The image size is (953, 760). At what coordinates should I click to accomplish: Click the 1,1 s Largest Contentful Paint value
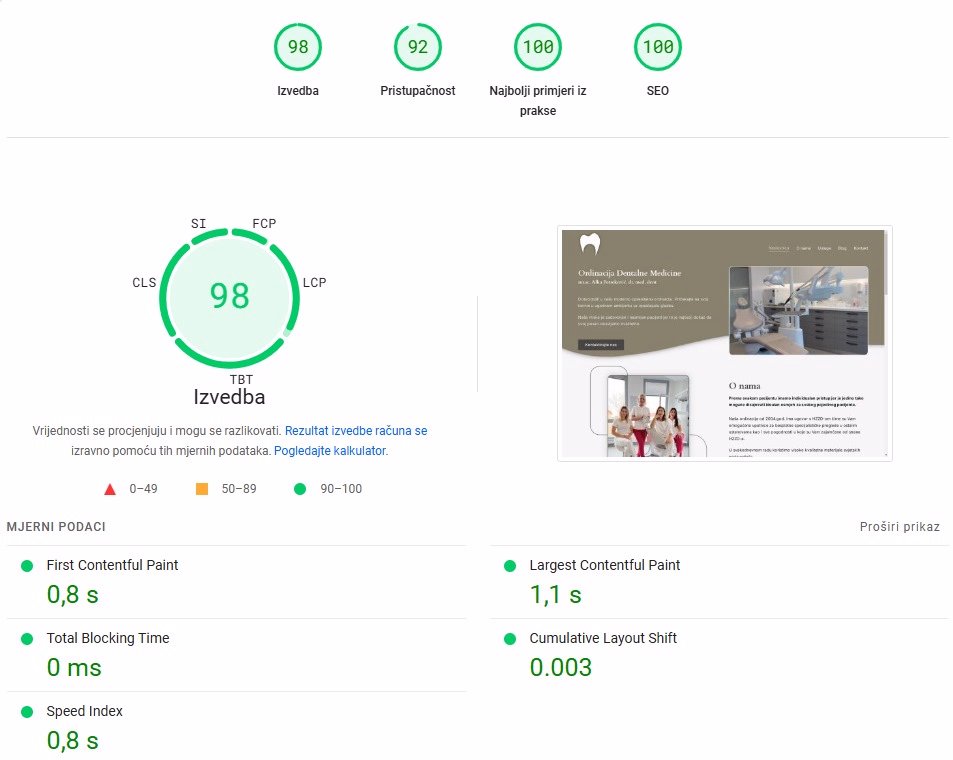[x=556, y=595]
